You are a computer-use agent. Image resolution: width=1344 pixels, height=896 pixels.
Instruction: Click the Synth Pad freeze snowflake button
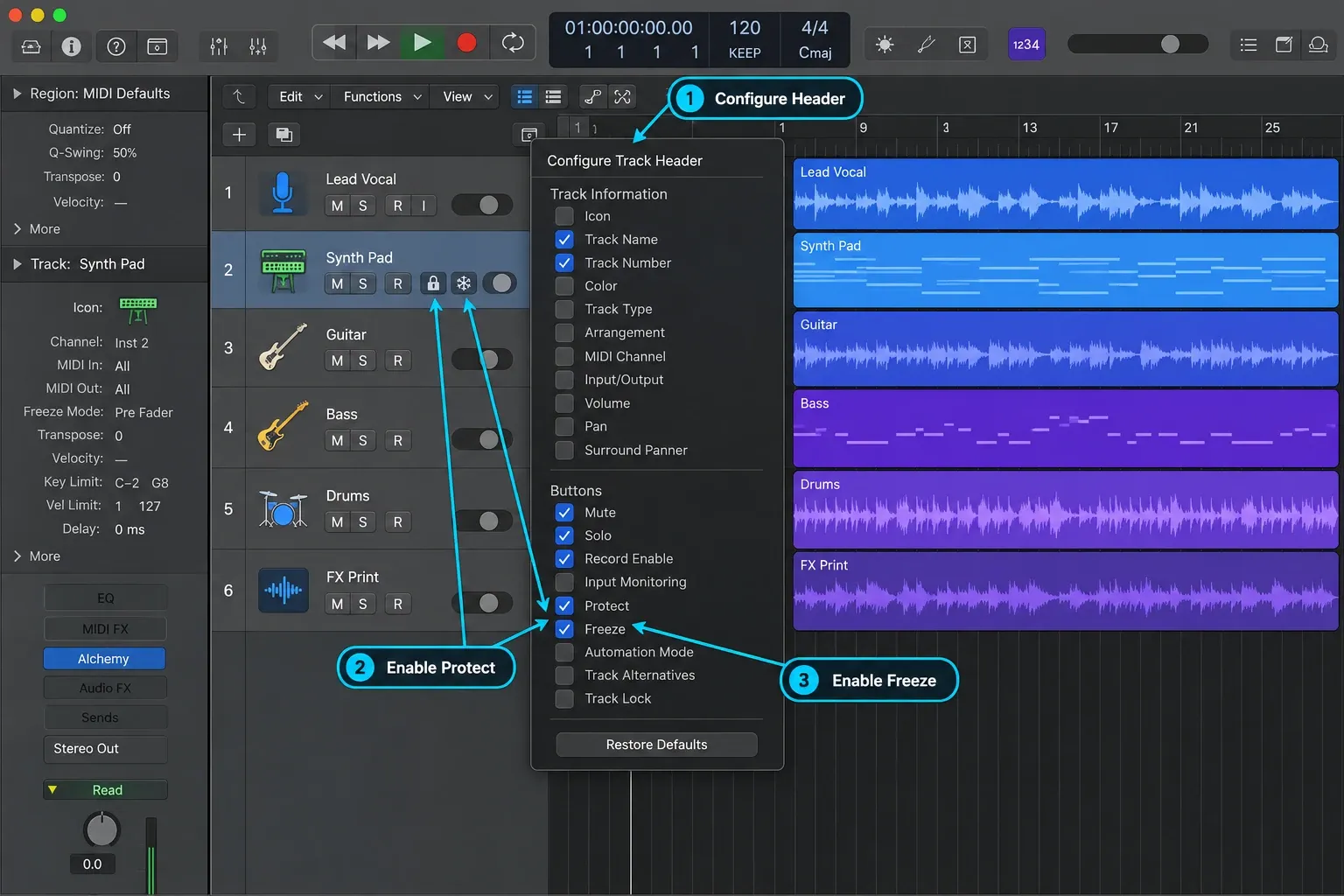[x=464, y=283]
